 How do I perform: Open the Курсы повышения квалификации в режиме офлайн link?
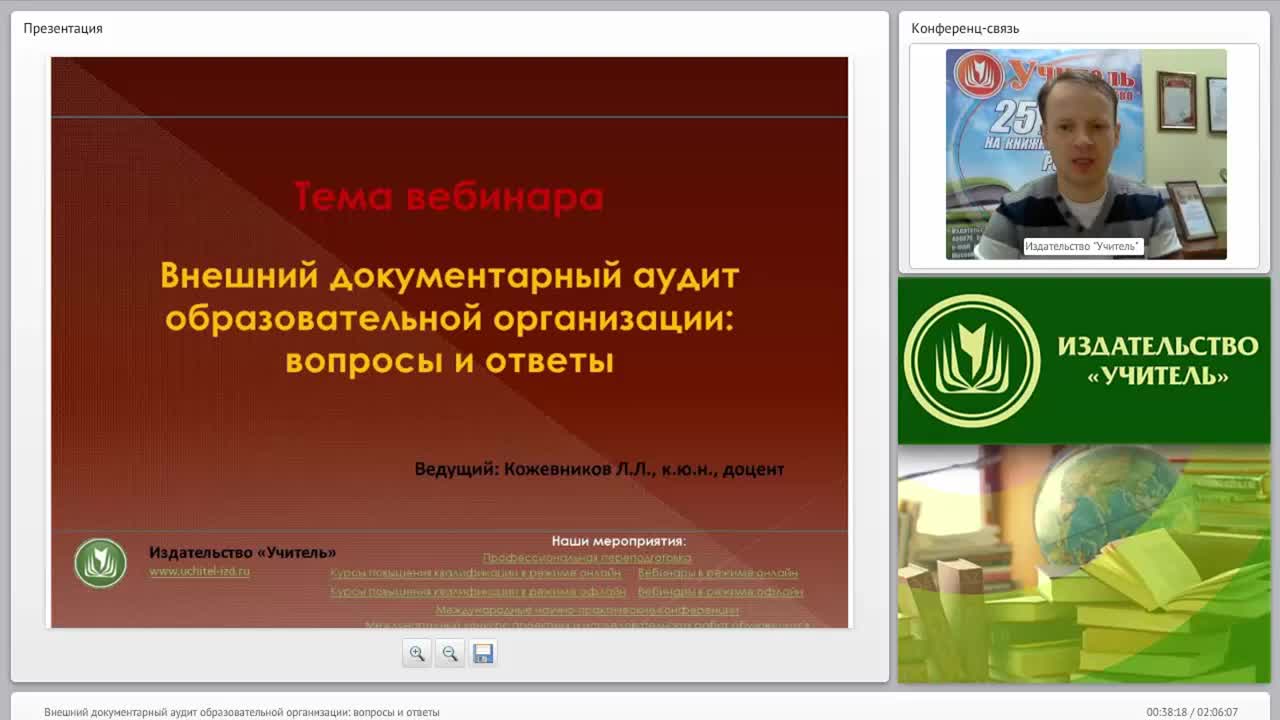click(476, 591)
